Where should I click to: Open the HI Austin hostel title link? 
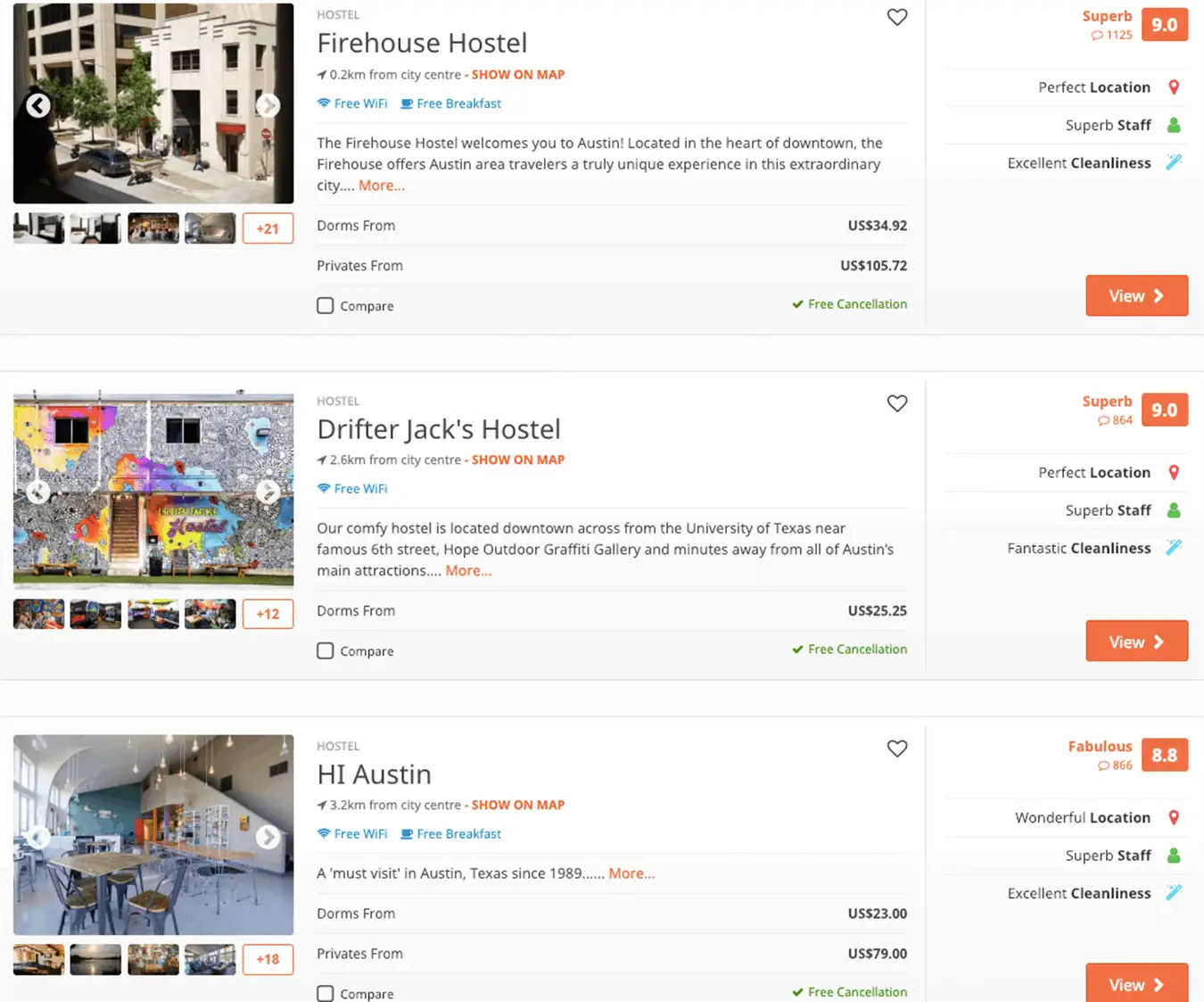tap(374, 774)
